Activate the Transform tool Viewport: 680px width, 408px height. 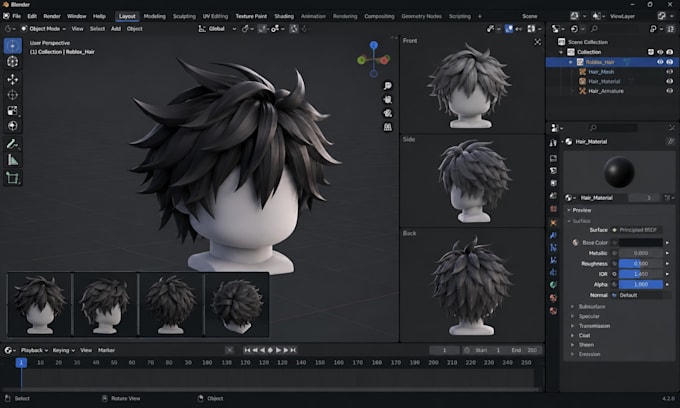point(13,126)
